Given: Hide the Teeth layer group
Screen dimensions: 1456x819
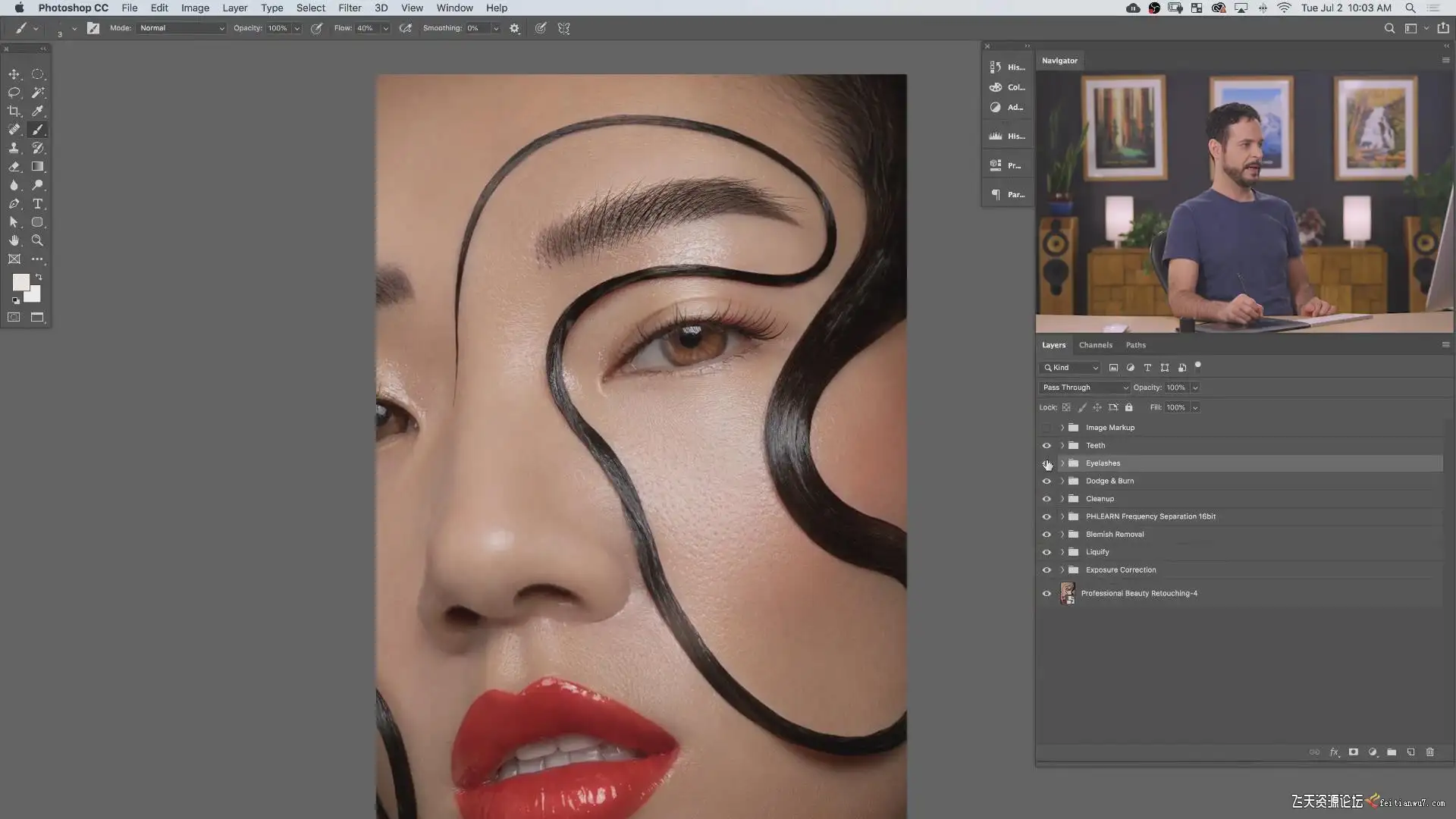Looking at the screenshot, I should pyautogui.click(x=1046, y=446).
